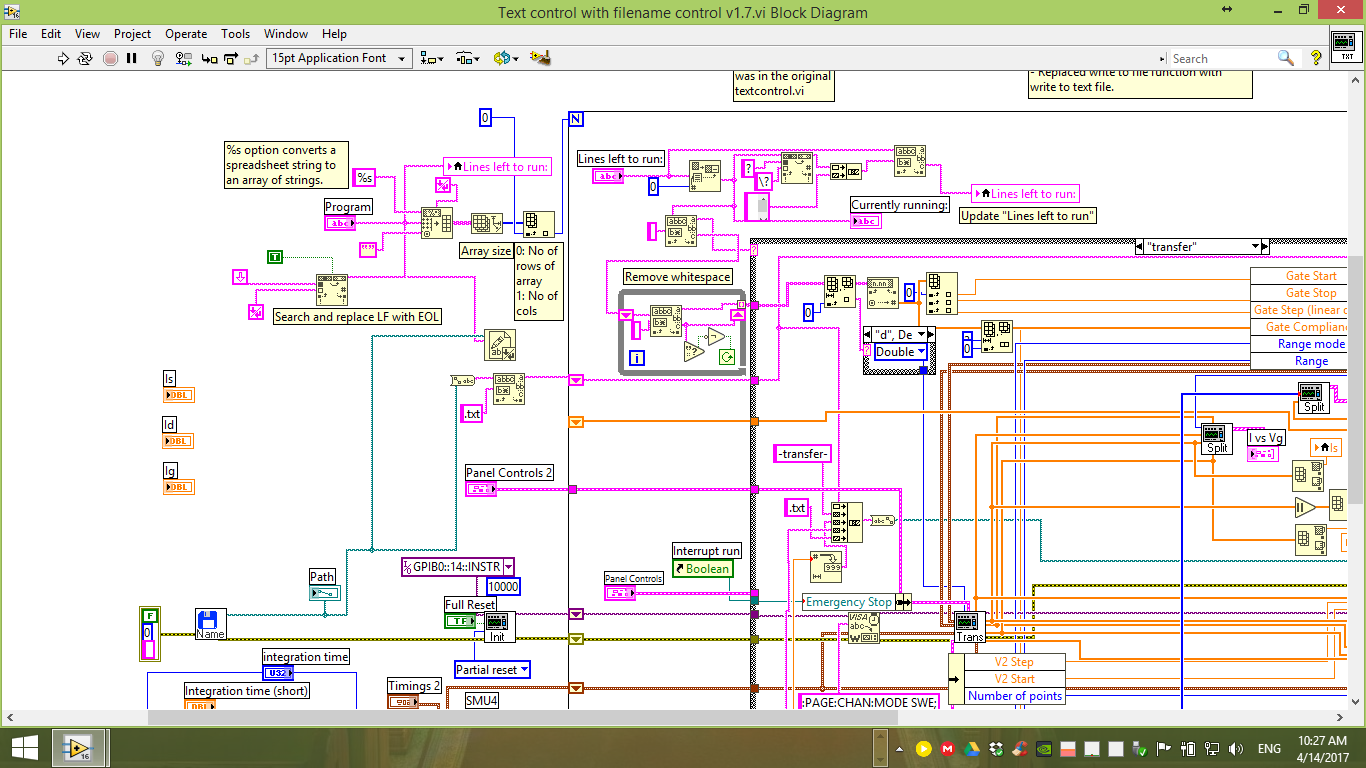Click the Panel Controls 2 cluster terminal

(x=482, y=489)
